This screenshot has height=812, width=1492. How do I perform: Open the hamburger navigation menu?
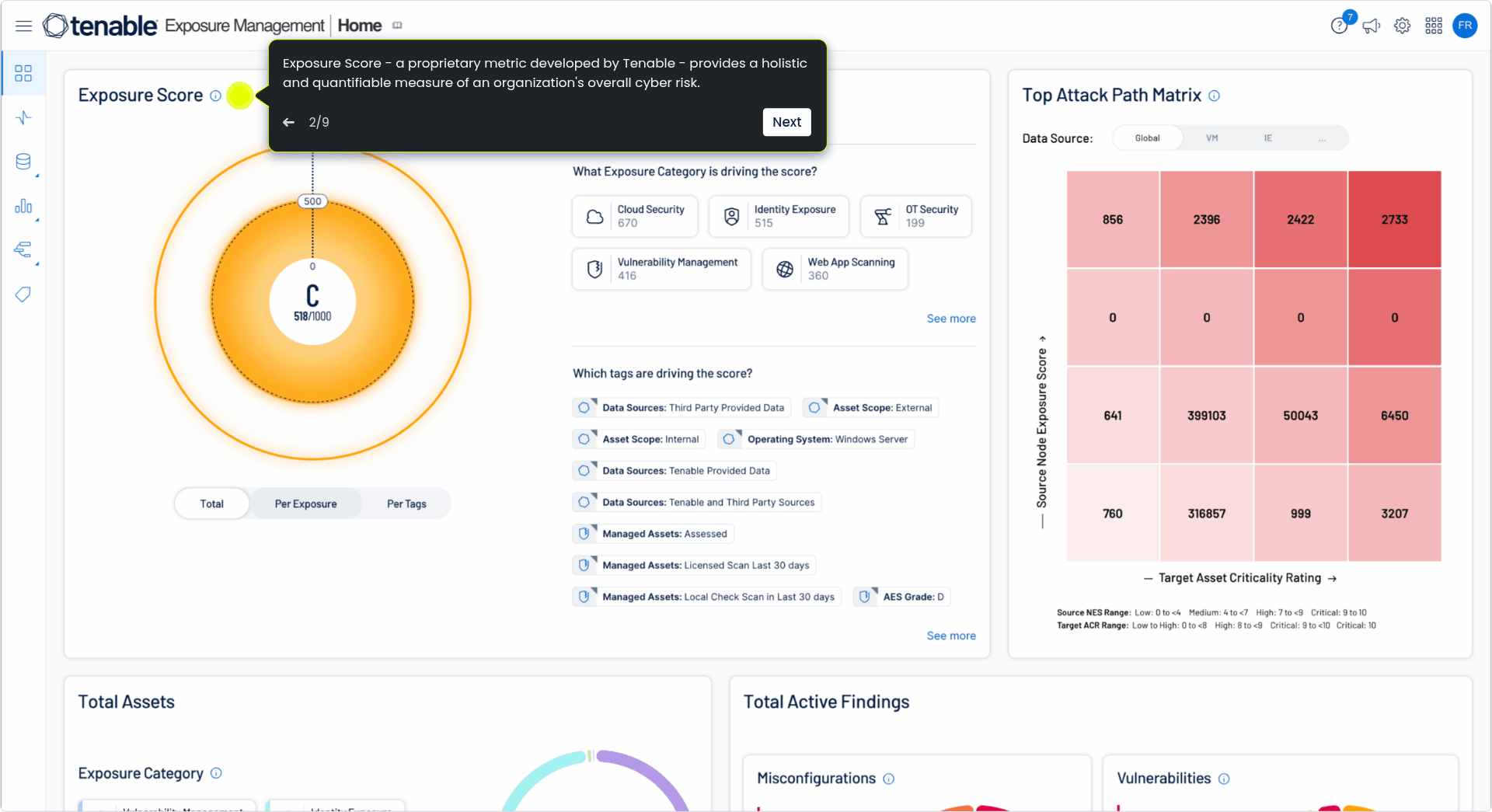[x=24, y=26]
